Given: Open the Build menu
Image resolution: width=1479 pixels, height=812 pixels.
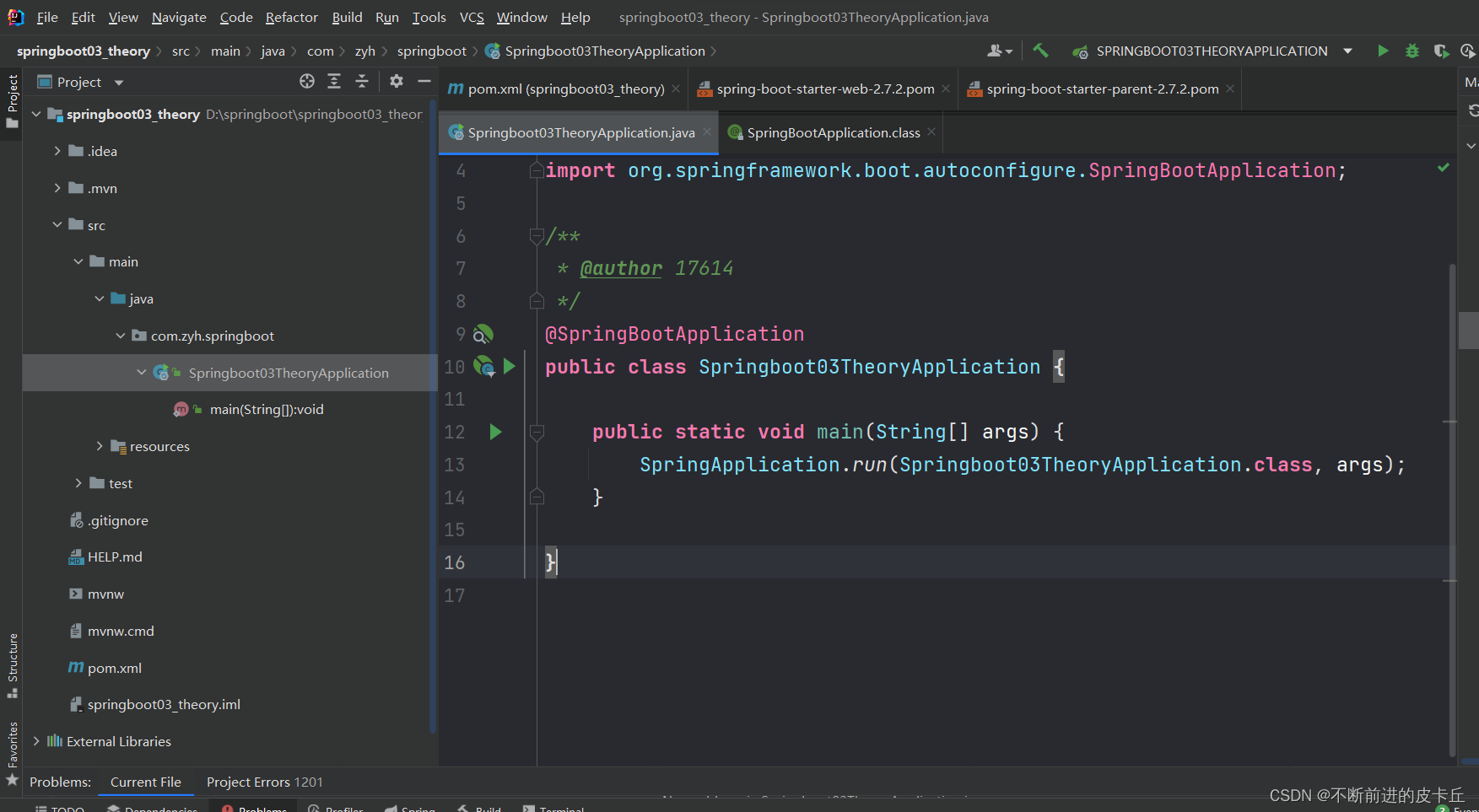Looking at the screenshot, I should (x=347, y=17).
